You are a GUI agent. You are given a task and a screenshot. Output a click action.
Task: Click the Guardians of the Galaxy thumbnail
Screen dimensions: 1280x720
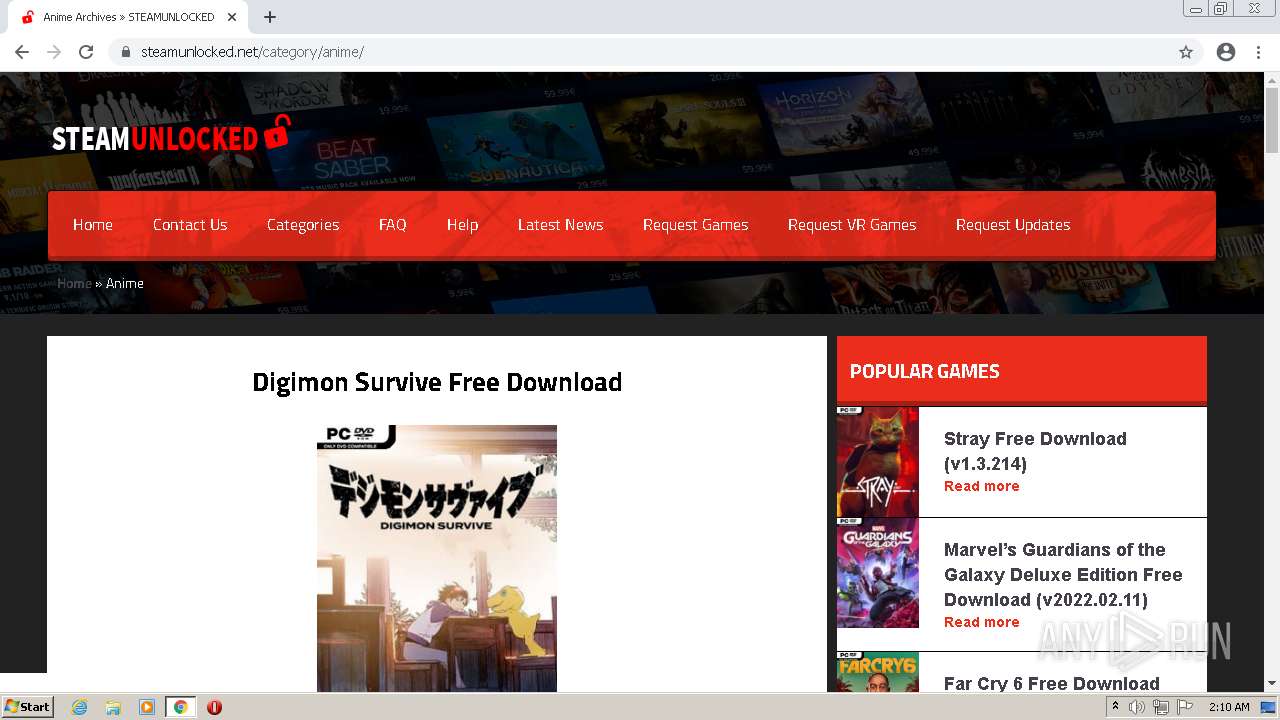877,573
